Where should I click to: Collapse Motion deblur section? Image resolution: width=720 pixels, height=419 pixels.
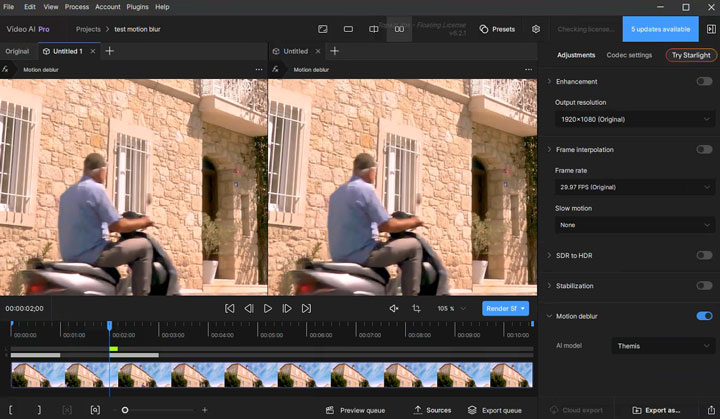(x=549, y=316)
